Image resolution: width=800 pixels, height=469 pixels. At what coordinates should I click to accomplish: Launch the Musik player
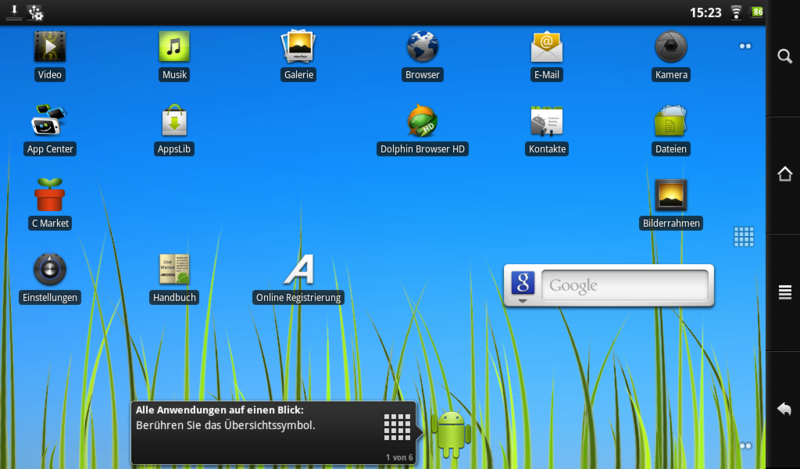pyautogui.click(x=174, y=47)
